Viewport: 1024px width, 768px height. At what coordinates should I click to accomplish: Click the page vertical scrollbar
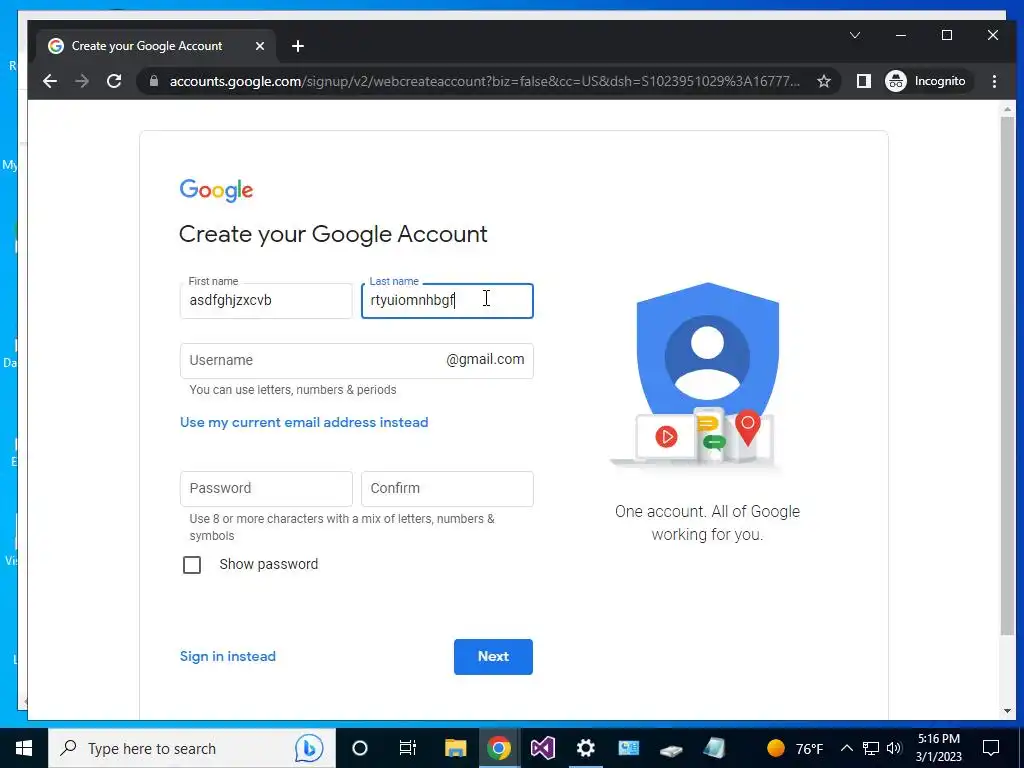1008,376
